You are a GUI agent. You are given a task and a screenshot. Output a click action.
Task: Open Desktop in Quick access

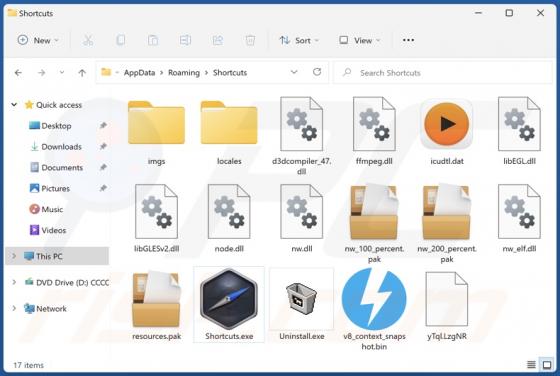[56, 126]
